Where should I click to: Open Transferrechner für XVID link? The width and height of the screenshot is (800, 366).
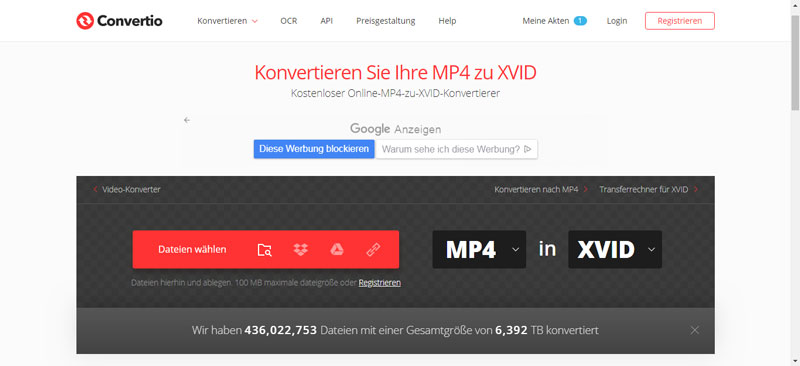point(648,189)
